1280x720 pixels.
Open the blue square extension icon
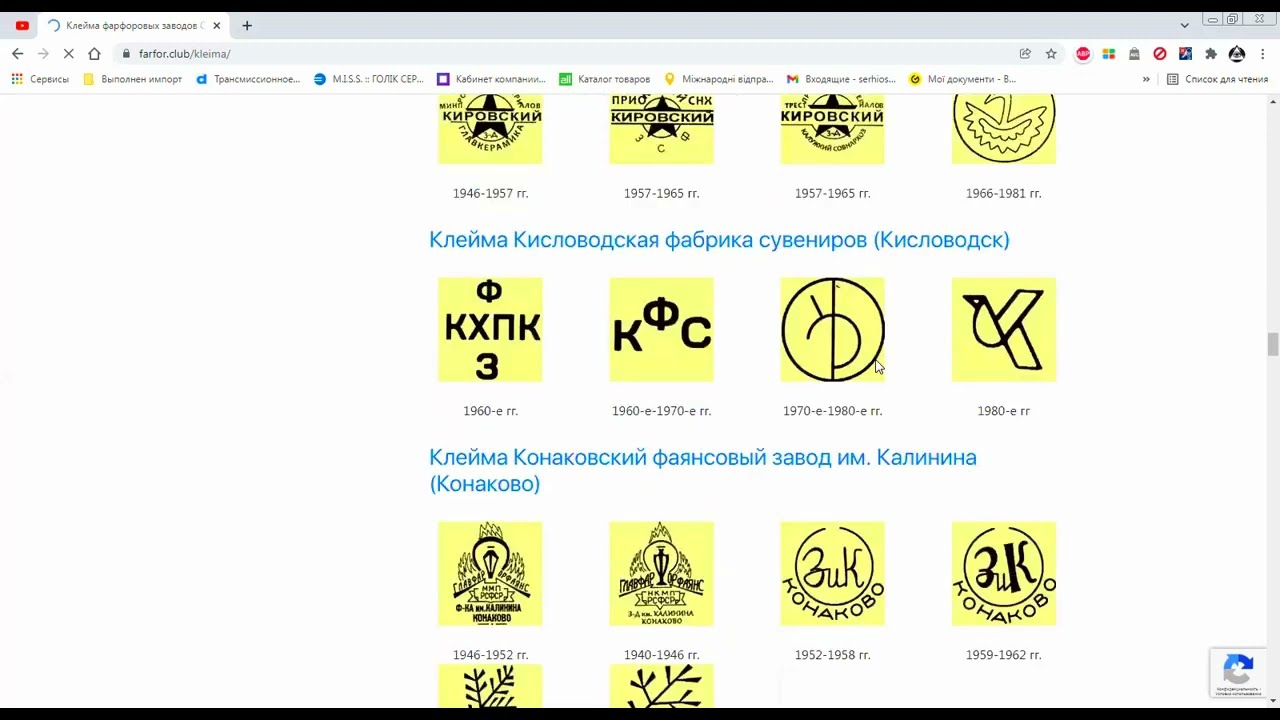[x=1185, y=54]
